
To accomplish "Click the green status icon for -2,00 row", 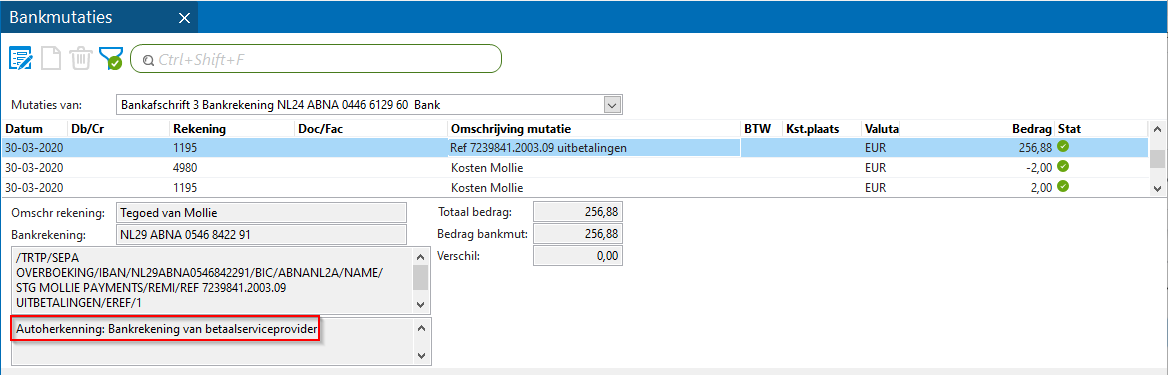I will 1063,166.
